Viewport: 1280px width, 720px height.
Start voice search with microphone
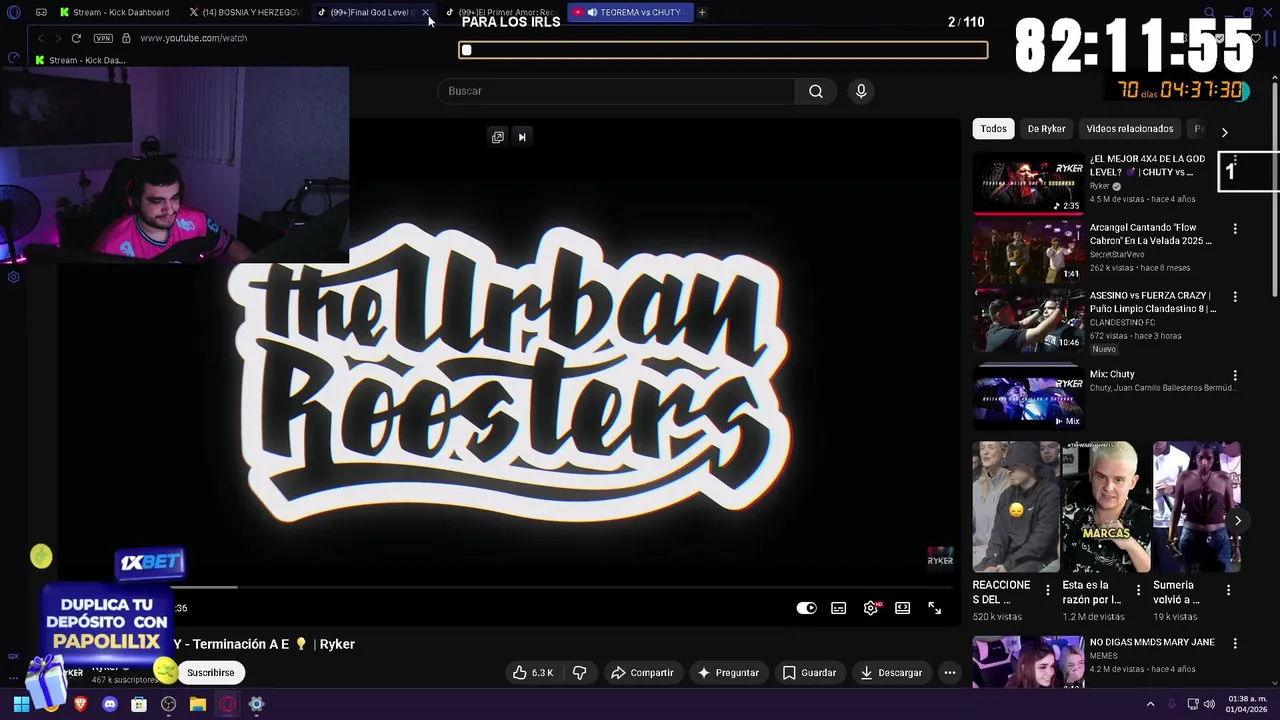(861, 91)
